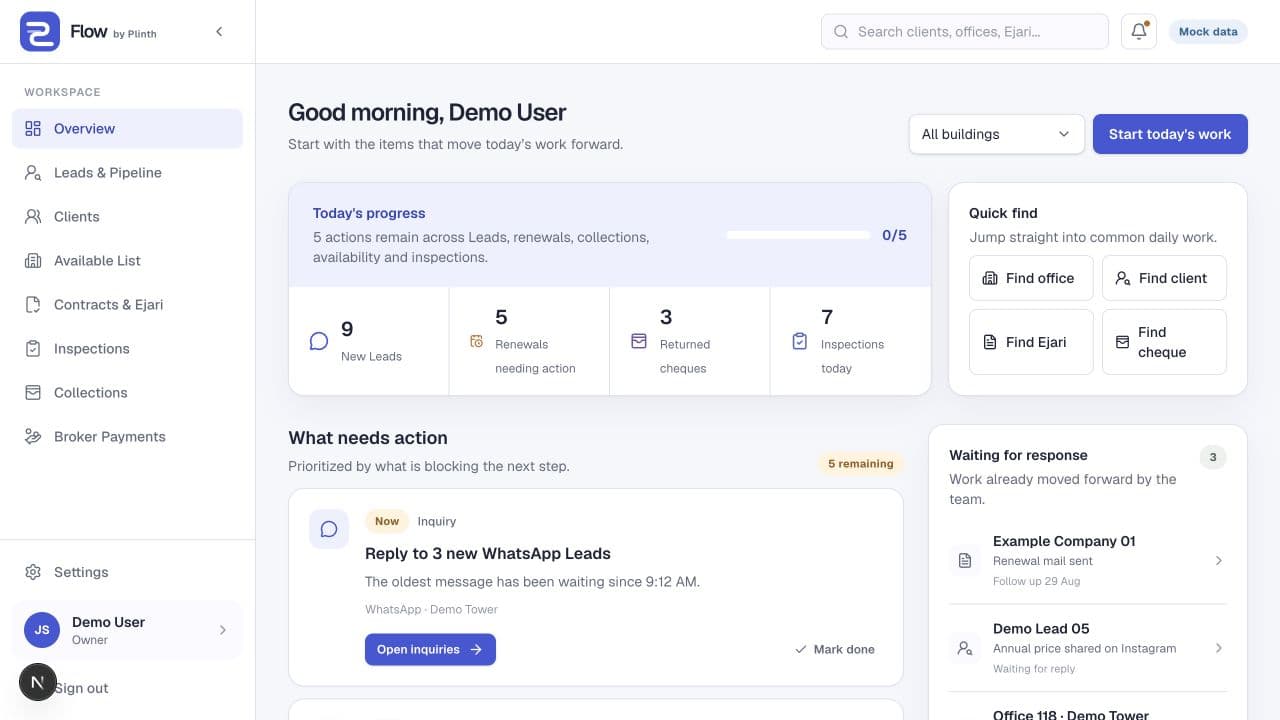The height and width of the screenshot is (720, 1280).
Task: Click the 0/5 progress count
Action: pos(894,235)
